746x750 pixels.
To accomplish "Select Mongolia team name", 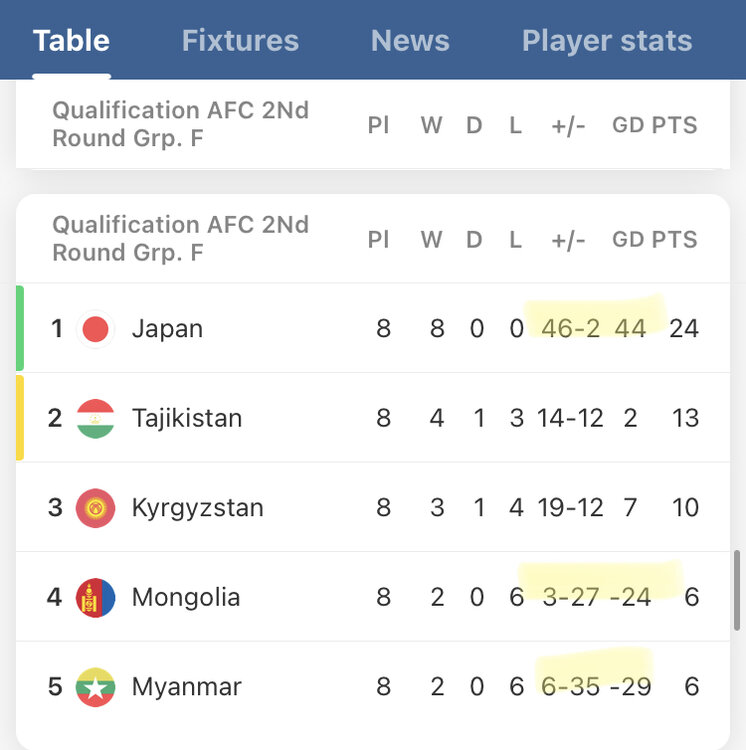I will (x=186, y=598).
